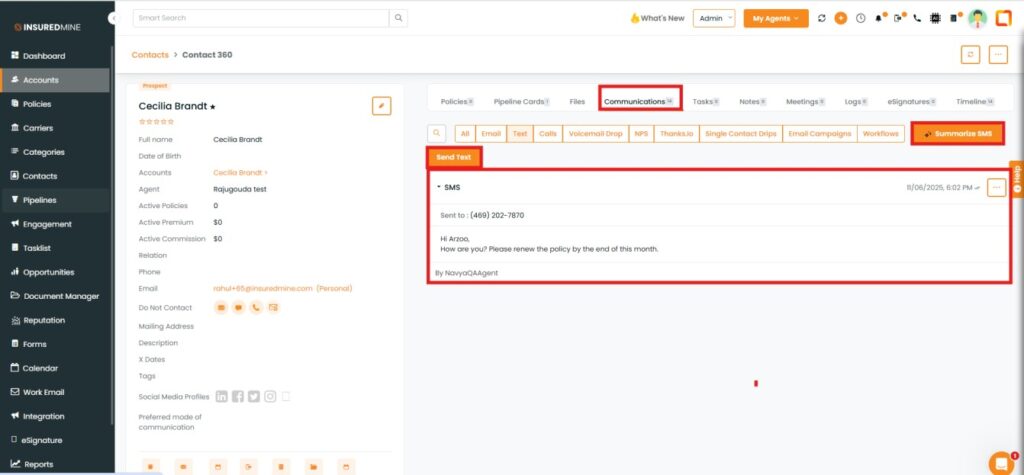Select the Text communication filter
This screenshot has width=1024, height=475.
click(x=519, y=133)
